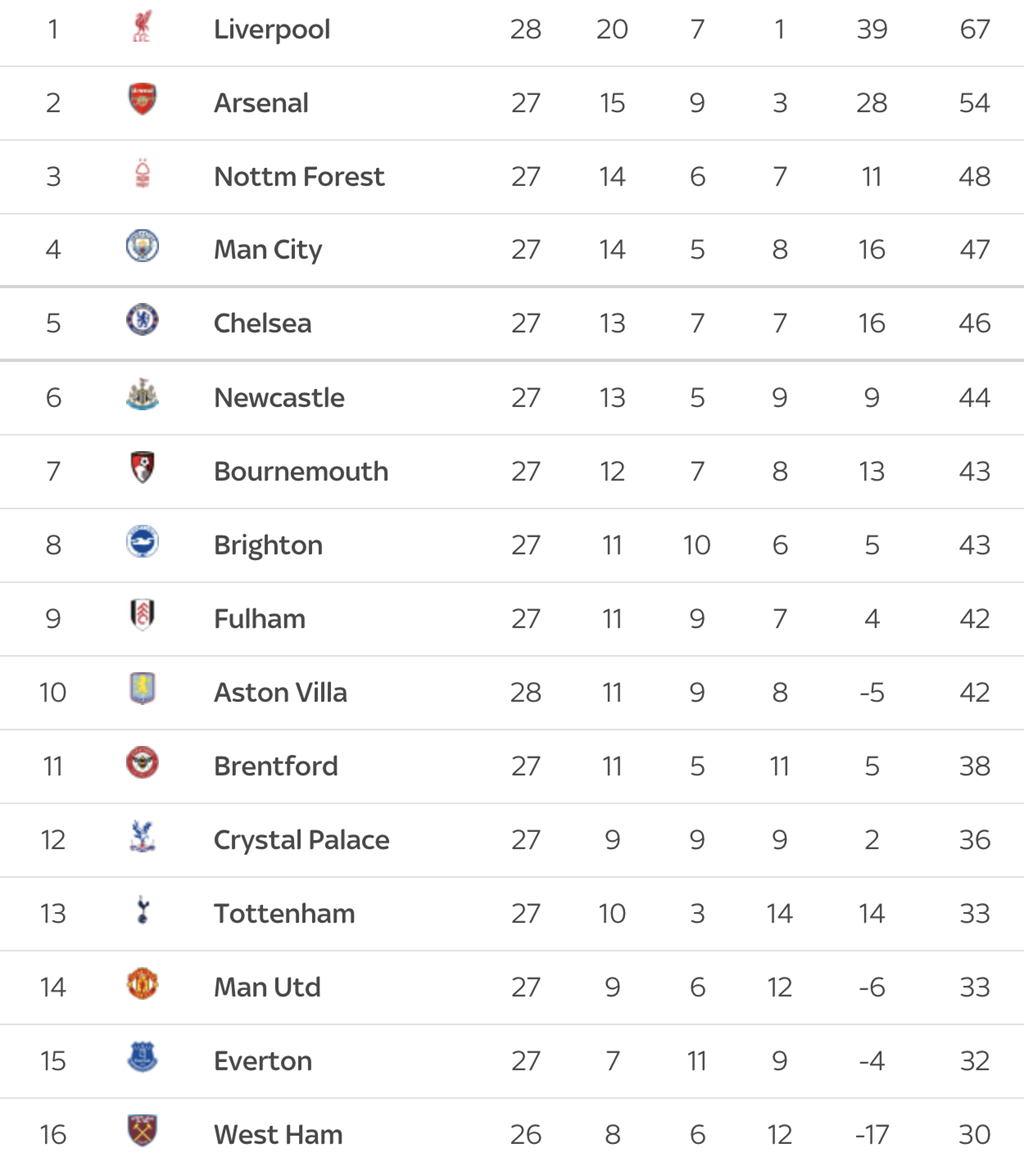Click the Brentford crest icon

point(142,762)
